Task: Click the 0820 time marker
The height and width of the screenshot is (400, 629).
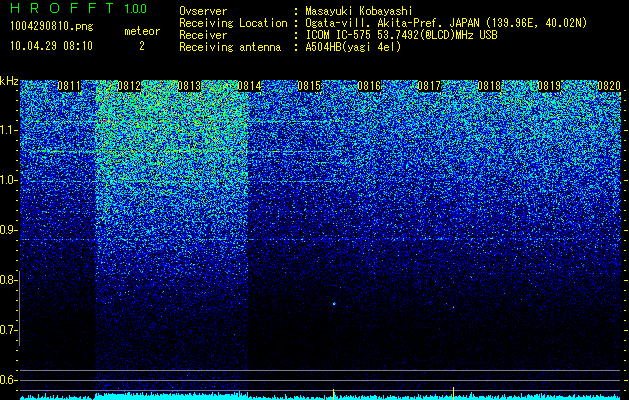Action: [x=609, y=86]
